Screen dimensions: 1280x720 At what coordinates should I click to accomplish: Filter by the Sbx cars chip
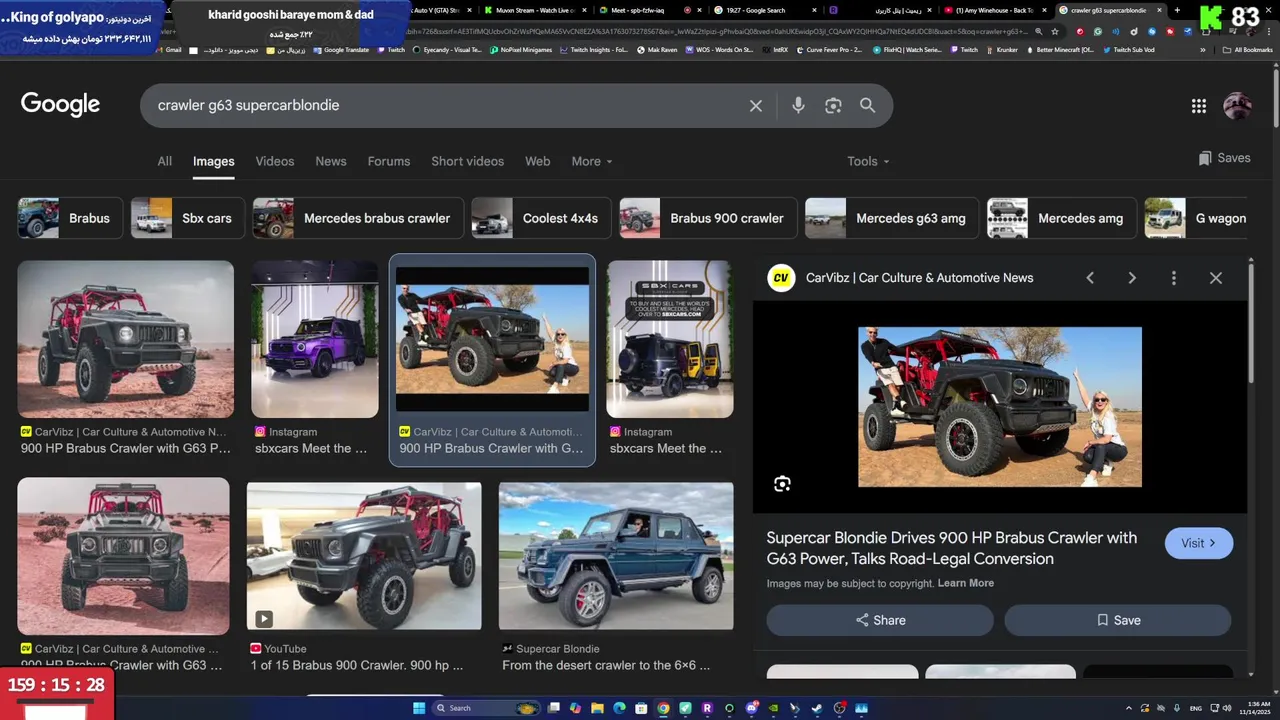(x=188, y=218)
